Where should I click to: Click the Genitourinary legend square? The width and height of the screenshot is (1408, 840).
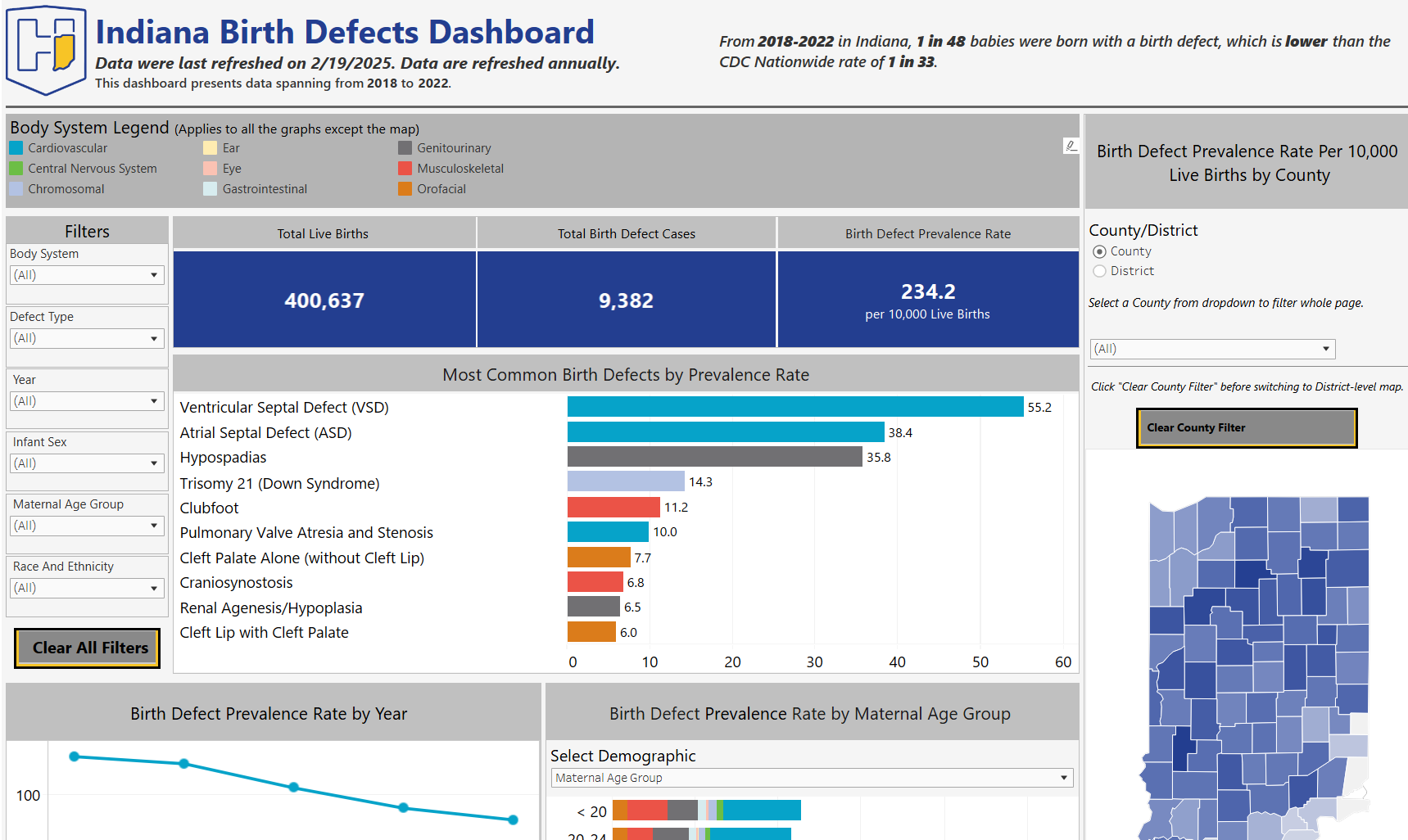point(405,148)
